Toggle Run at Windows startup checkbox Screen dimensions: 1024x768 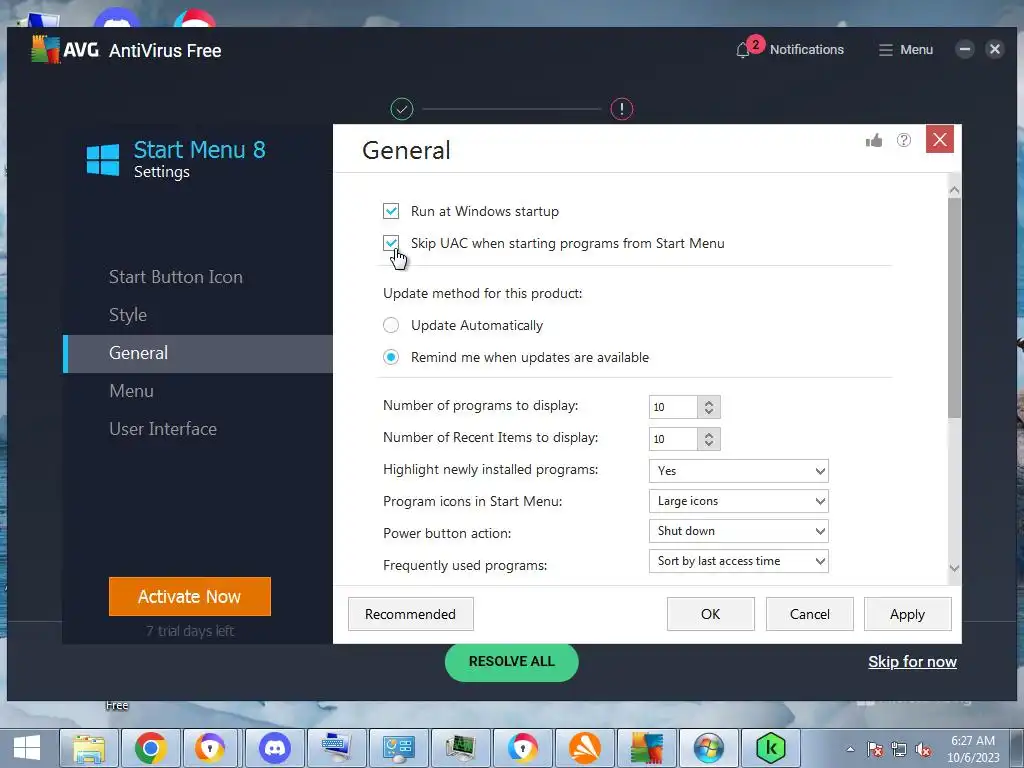click(391, 211)
